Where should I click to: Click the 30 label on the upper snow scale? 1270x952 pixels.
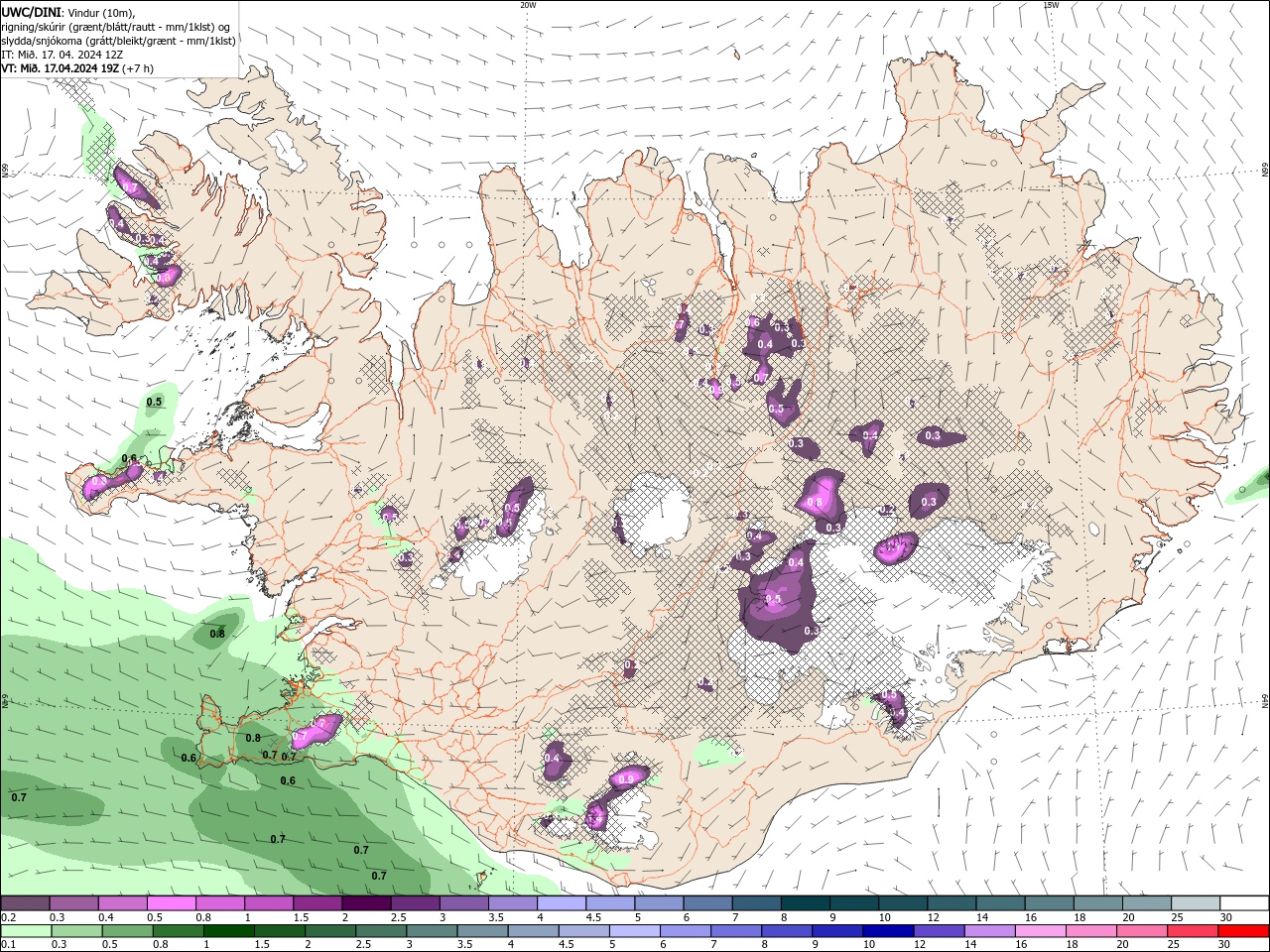pos(1226,917)
